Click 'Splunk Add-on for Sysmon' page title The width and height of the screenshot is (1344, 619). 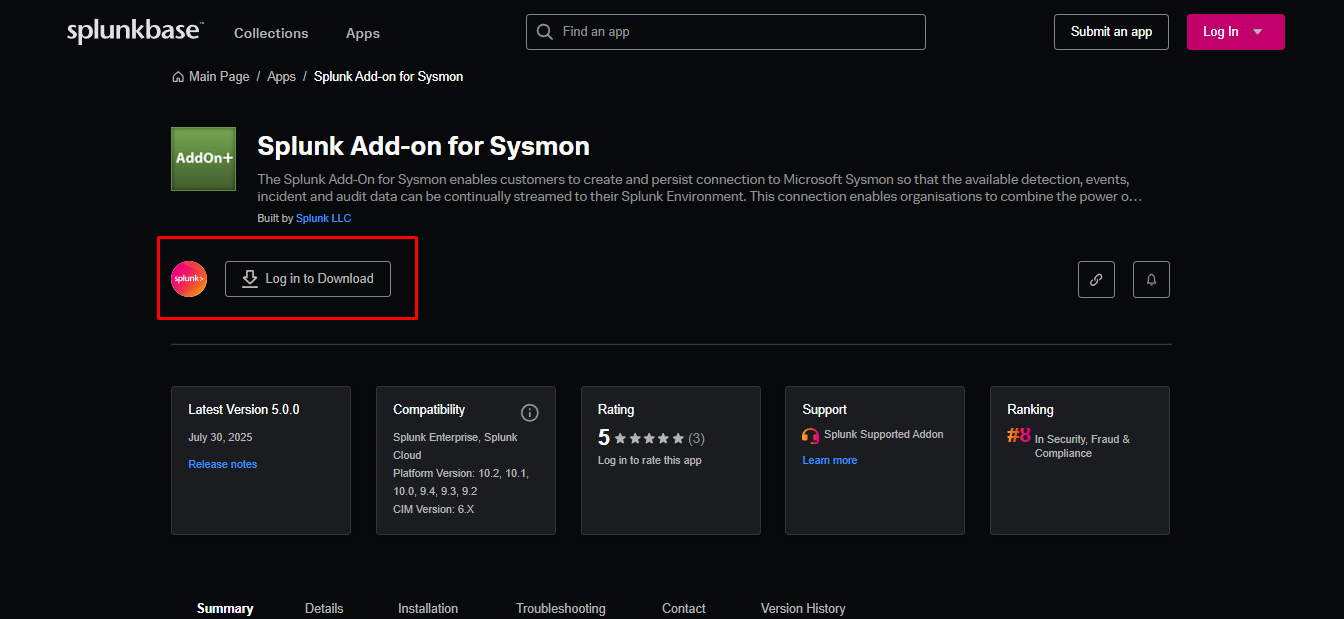click(423, 146)
